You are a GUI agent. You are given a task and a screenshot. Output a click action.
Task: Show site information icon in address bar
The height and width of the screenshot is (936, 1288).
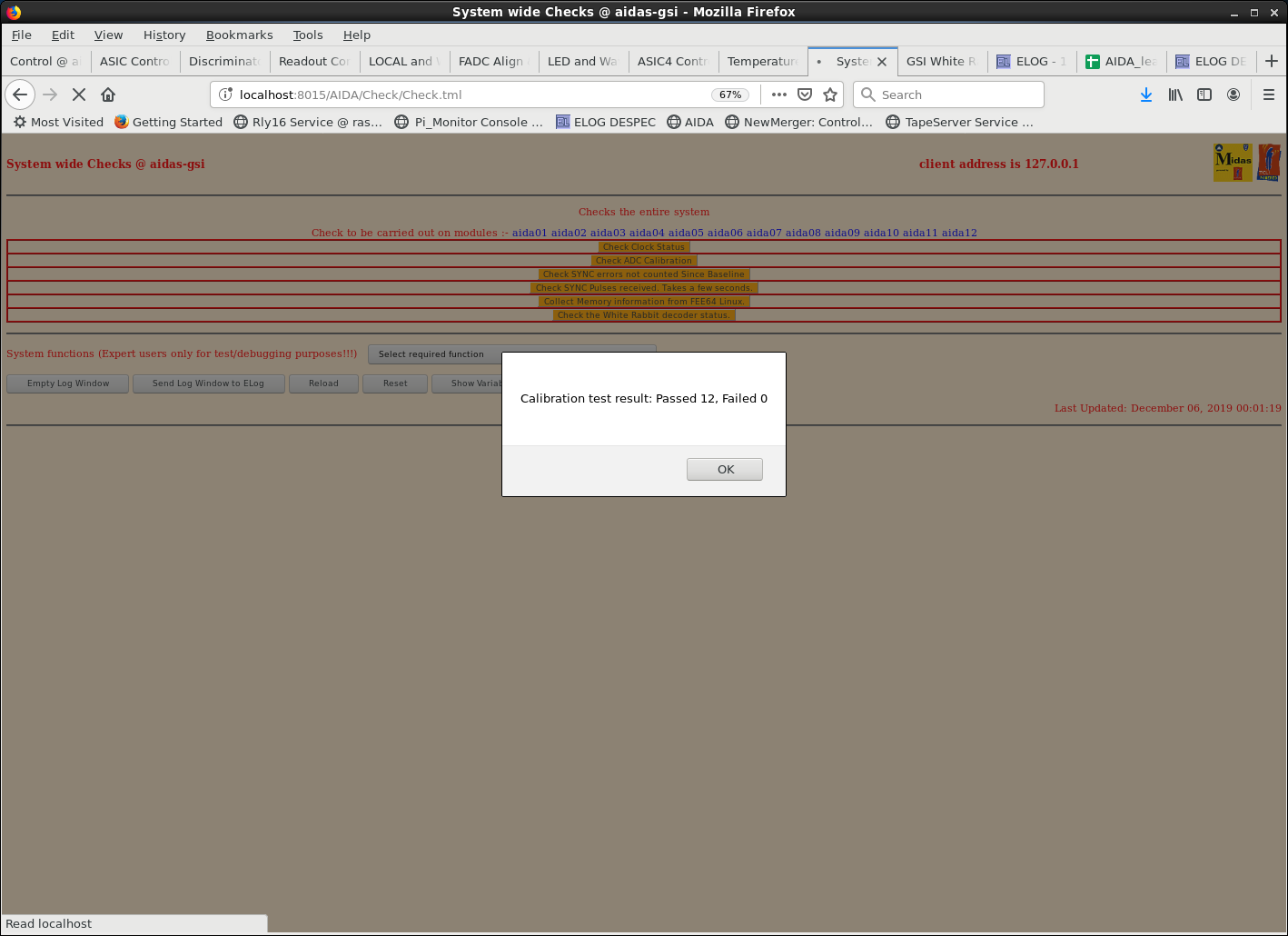226,95
